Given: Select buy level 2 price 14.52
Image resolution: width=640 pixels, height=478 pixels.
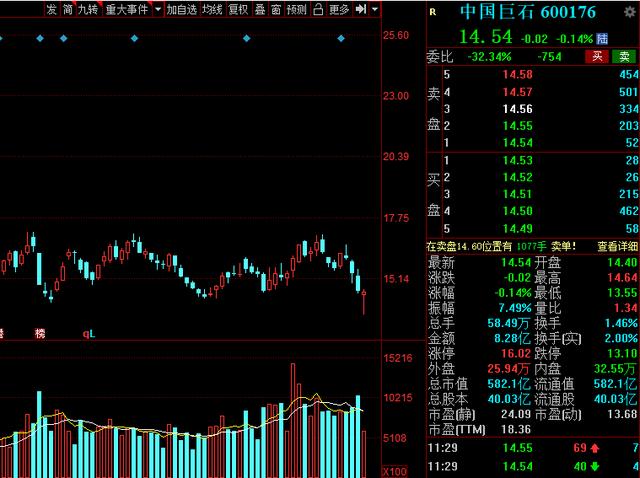Looking at the screenshot, I should click(517, 177).
